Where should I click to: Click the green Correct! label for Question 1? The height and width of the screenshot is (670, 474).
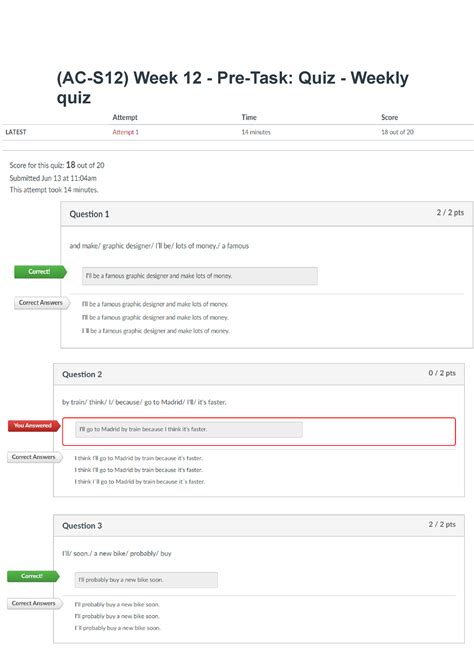click(x=40, y=272)
